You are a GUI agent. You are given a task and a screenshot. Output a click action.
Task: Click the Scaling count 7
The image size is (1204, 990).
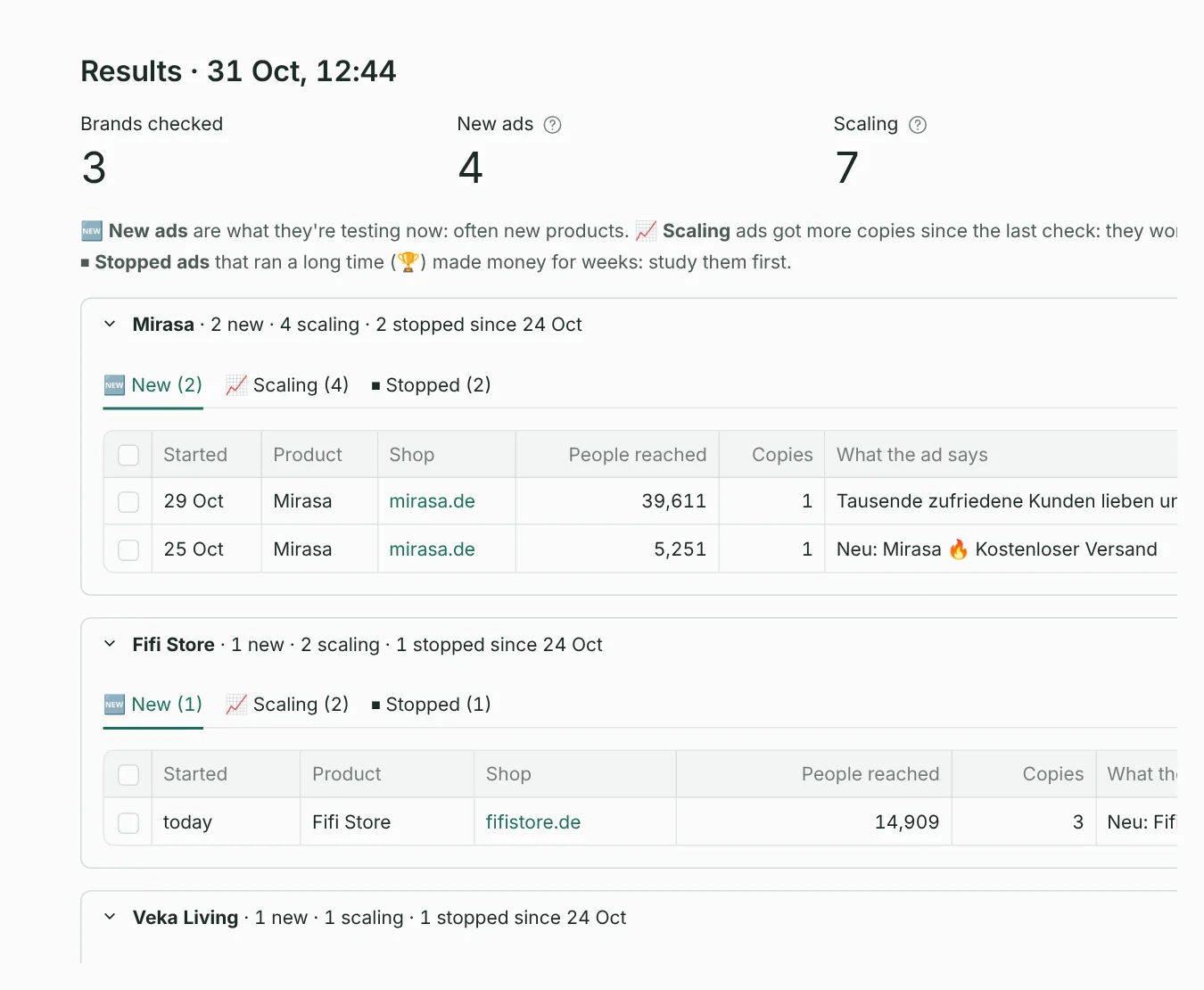pyautogui.click(x=847, y=168)
